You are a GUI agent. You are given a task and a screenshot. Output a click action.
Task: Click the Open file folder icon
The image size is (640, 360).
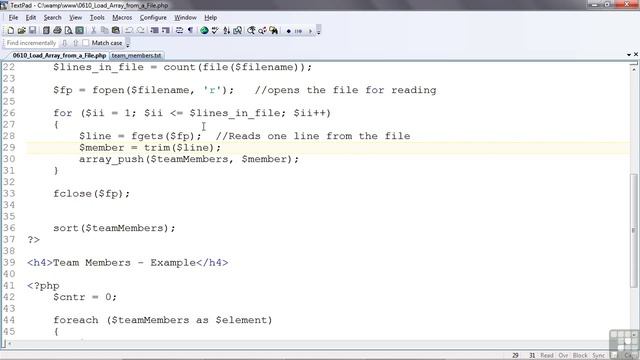pos(22,31)
